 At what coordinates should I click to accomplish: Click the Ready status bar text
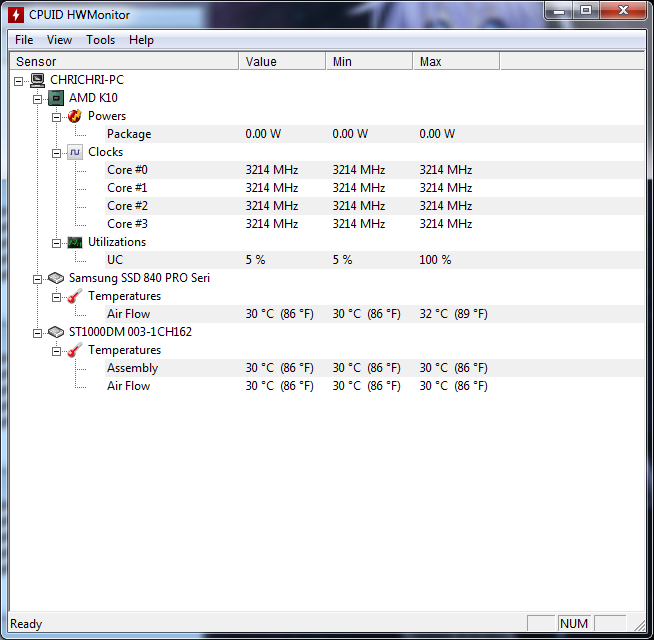pyautogui.click(x=26, y=624)
